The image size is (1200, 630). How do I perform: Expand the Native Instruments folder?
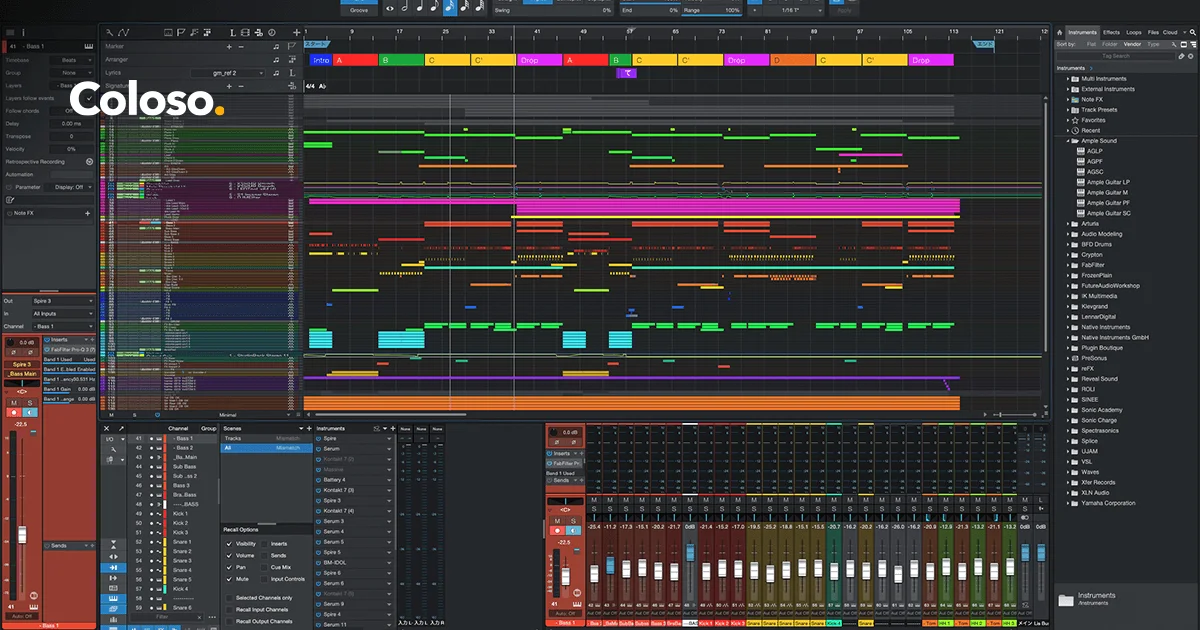(x=1067, y=327)
